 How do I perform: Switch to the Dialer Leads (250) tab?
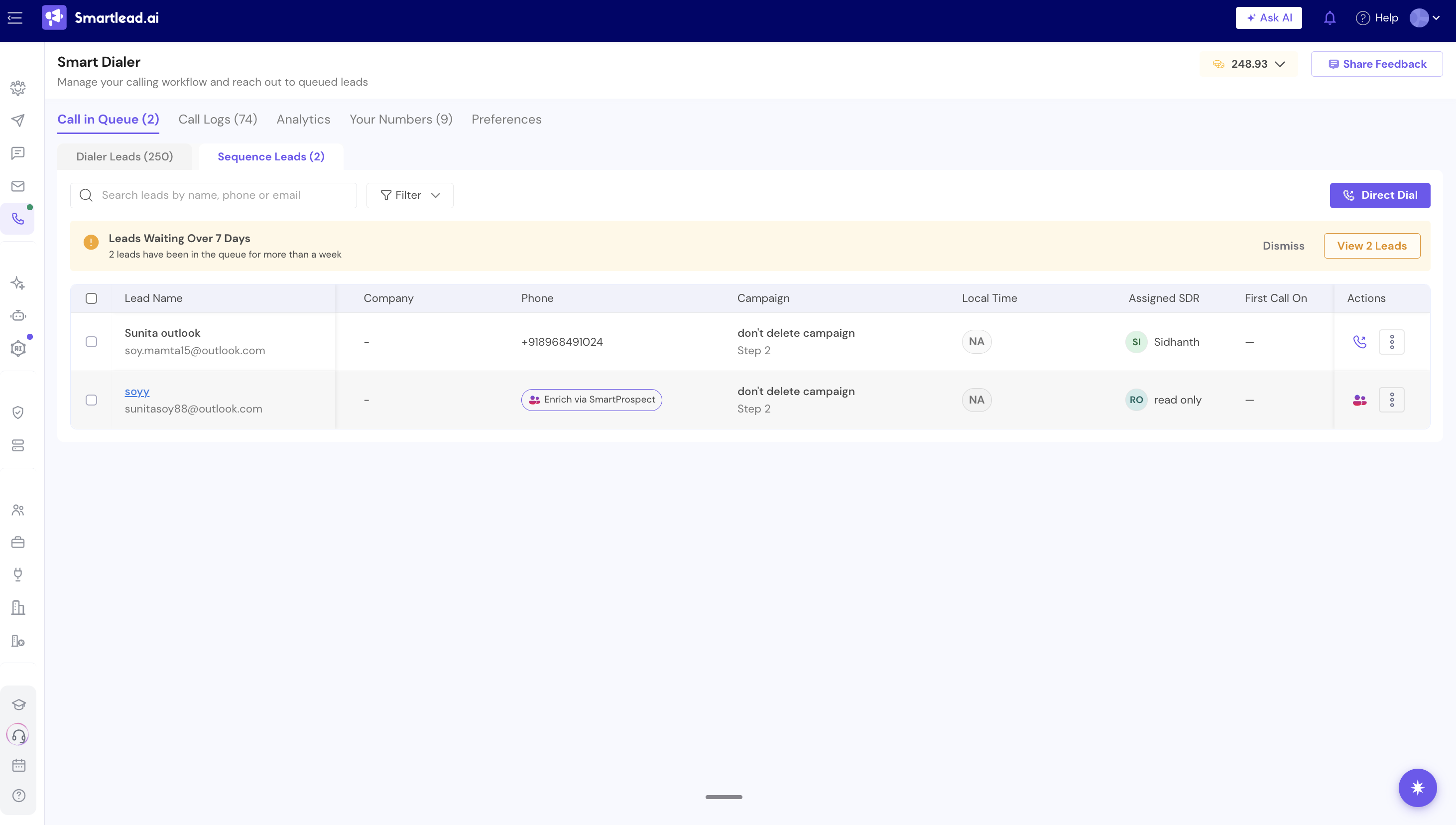[124, 157]
